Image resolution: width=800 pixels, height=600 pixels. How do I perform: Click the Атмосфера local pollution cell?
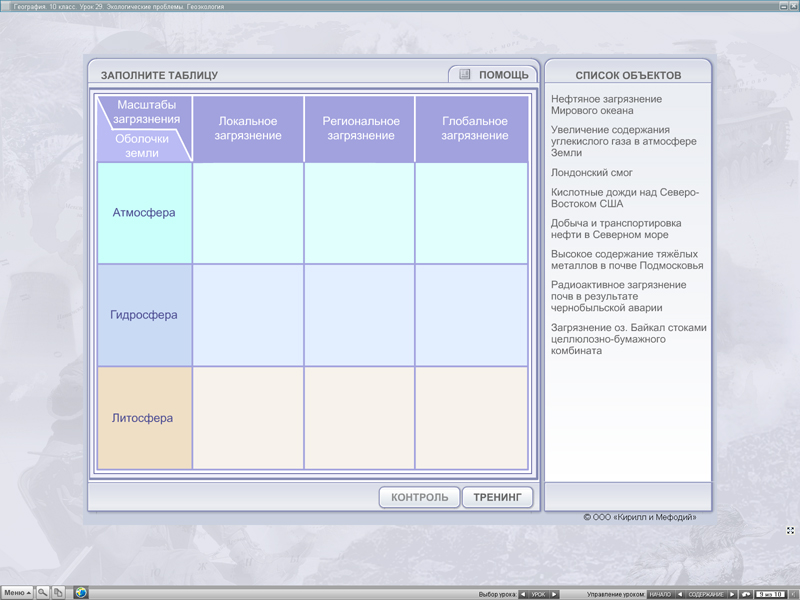(x=248, y=213)
